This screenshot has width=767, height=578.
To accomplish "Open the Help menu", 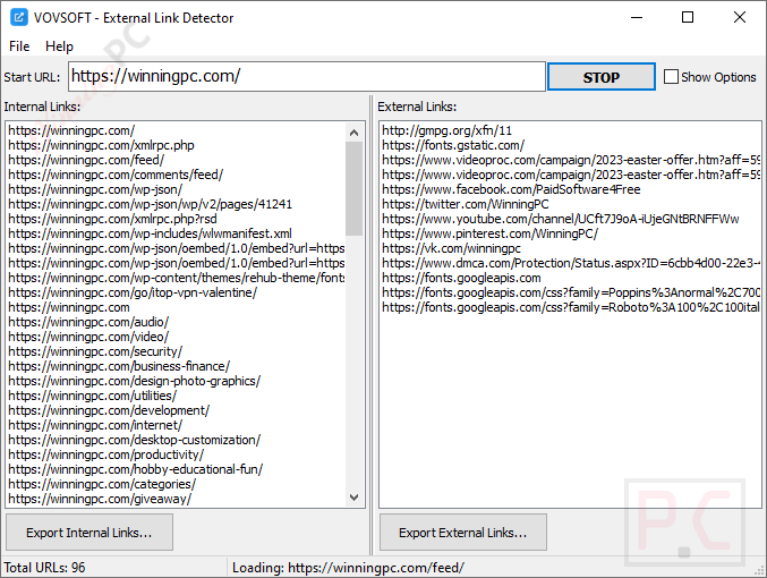I will click(x=59, y=46).
